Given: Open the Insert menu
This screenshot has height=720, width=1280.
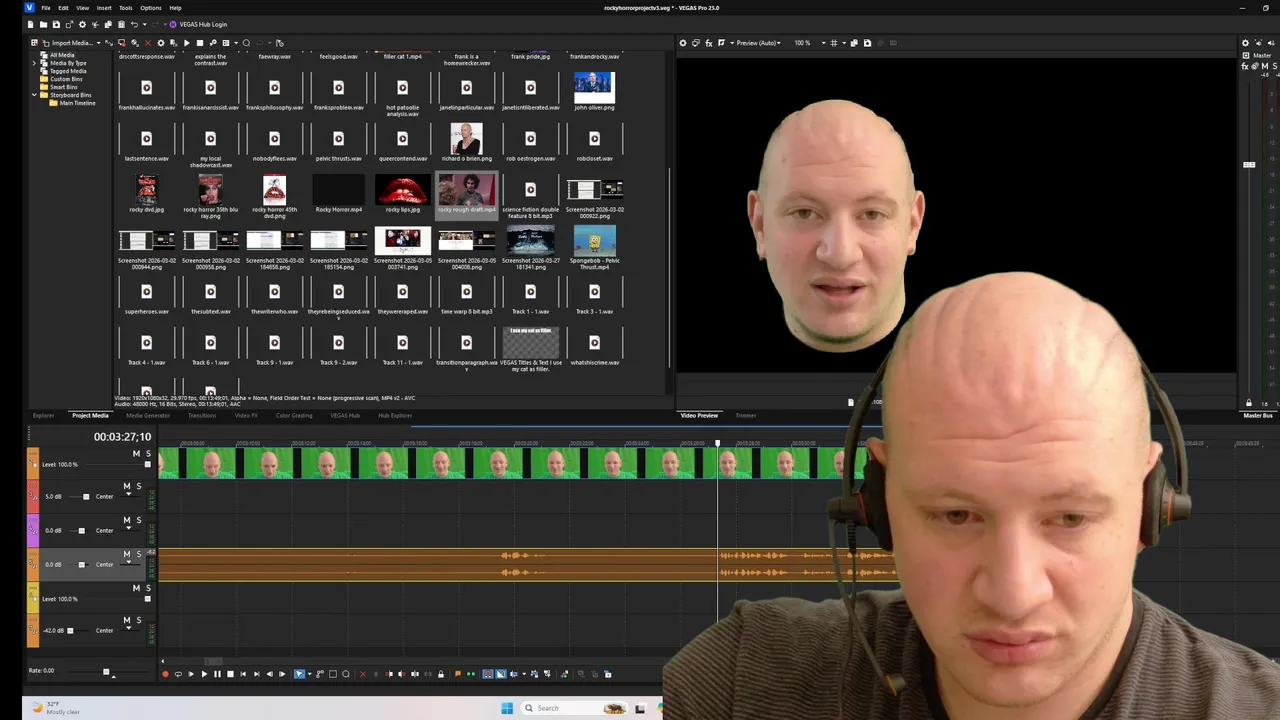Looking at the screenshot, I should (104, 8).
